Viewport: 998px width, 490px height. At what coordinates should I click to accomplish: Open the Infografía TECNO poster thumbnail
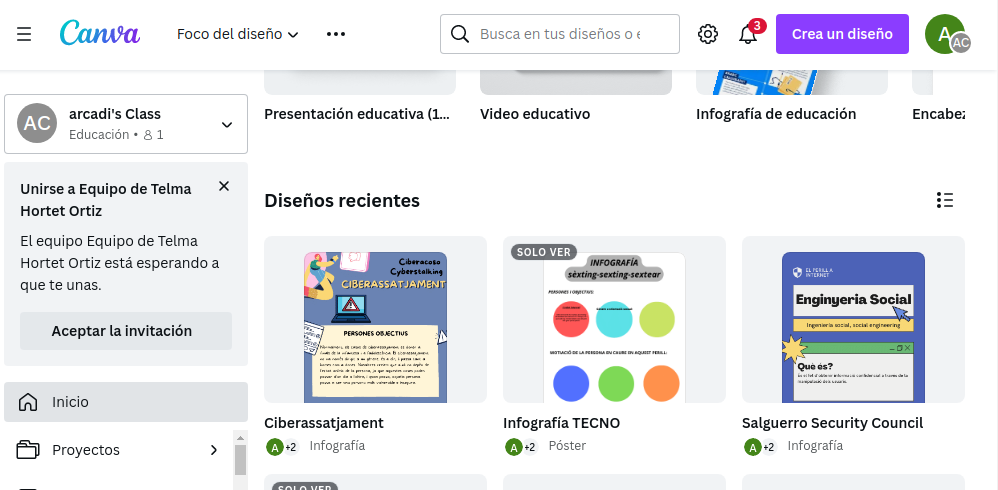(614, 320)
